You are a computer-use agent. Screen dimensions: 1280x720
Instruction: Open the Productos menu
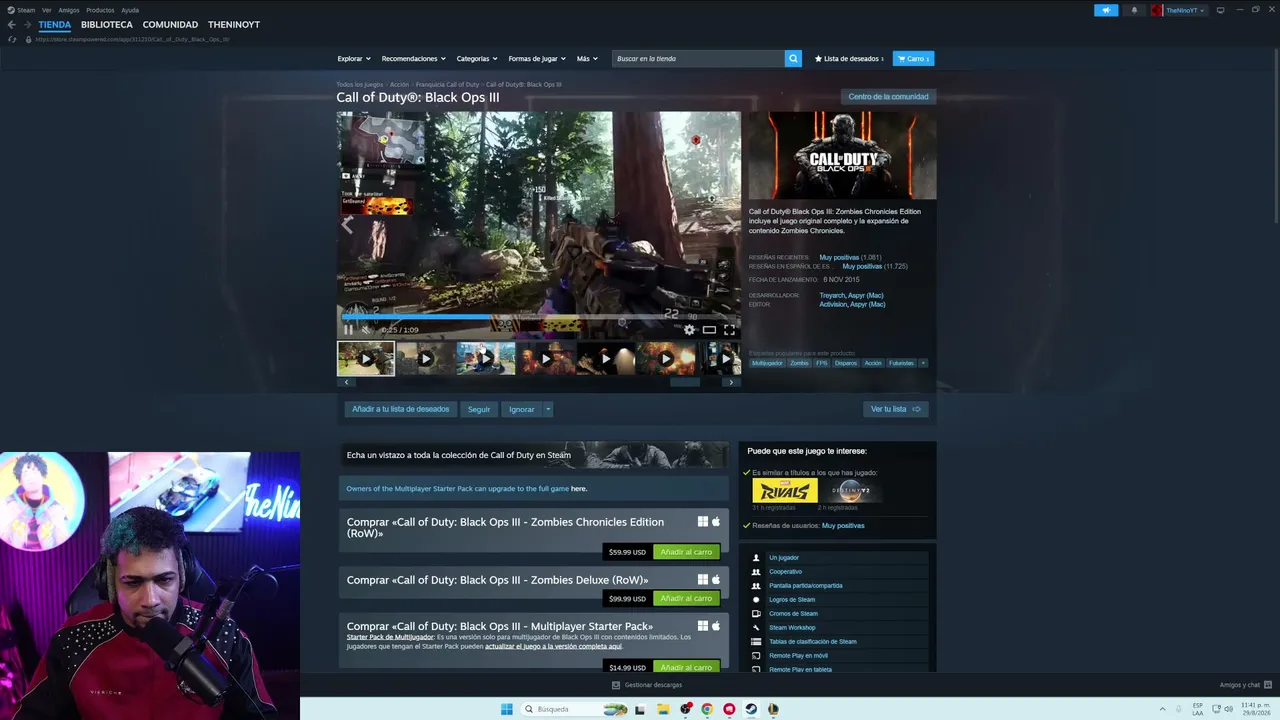coord(100,10)
